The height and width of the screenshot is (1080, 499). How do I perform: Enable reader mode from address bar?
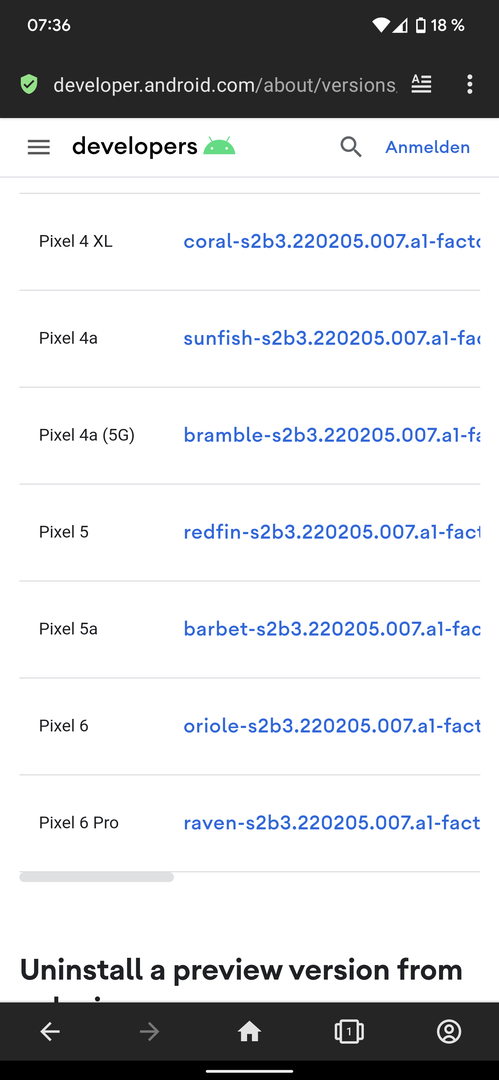(421, 84)
